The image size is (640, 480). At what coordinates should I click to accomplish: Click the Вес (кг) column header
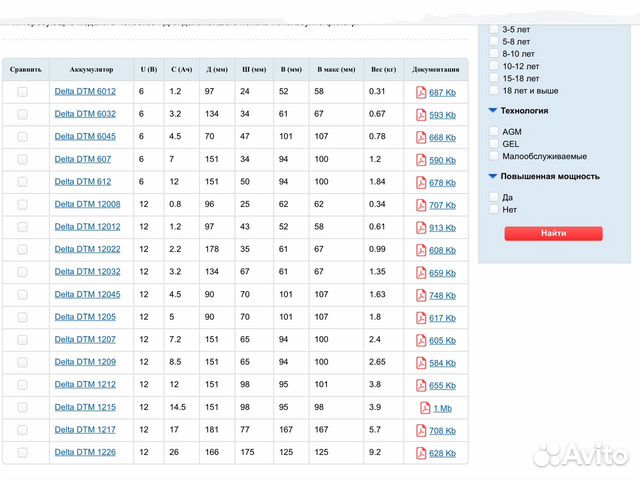pyautogui.click(x=384, y=69)
